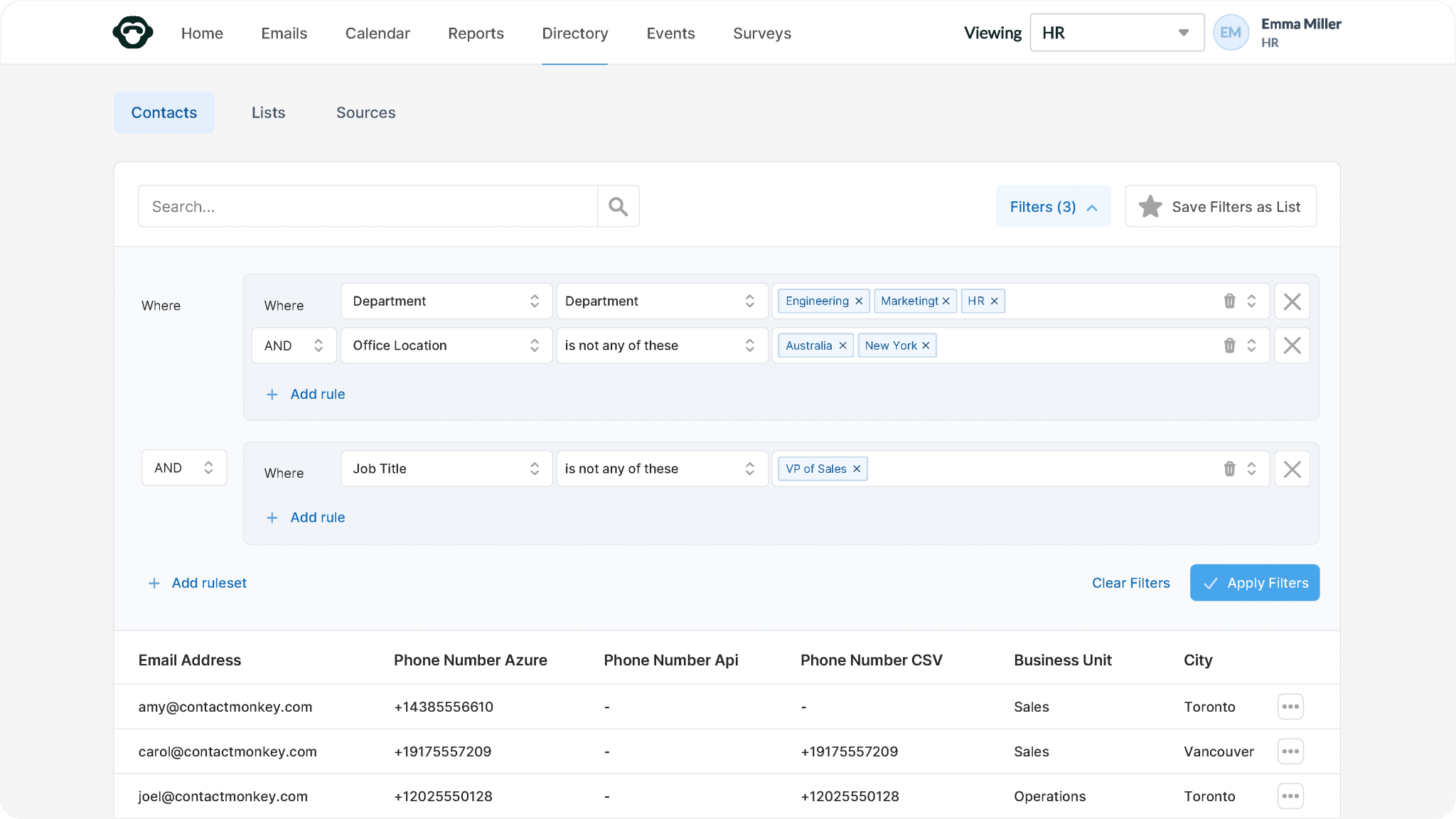Click the search magnifier icon
The height and width of the screenshot is (819, 1456).
coord(619,206)
